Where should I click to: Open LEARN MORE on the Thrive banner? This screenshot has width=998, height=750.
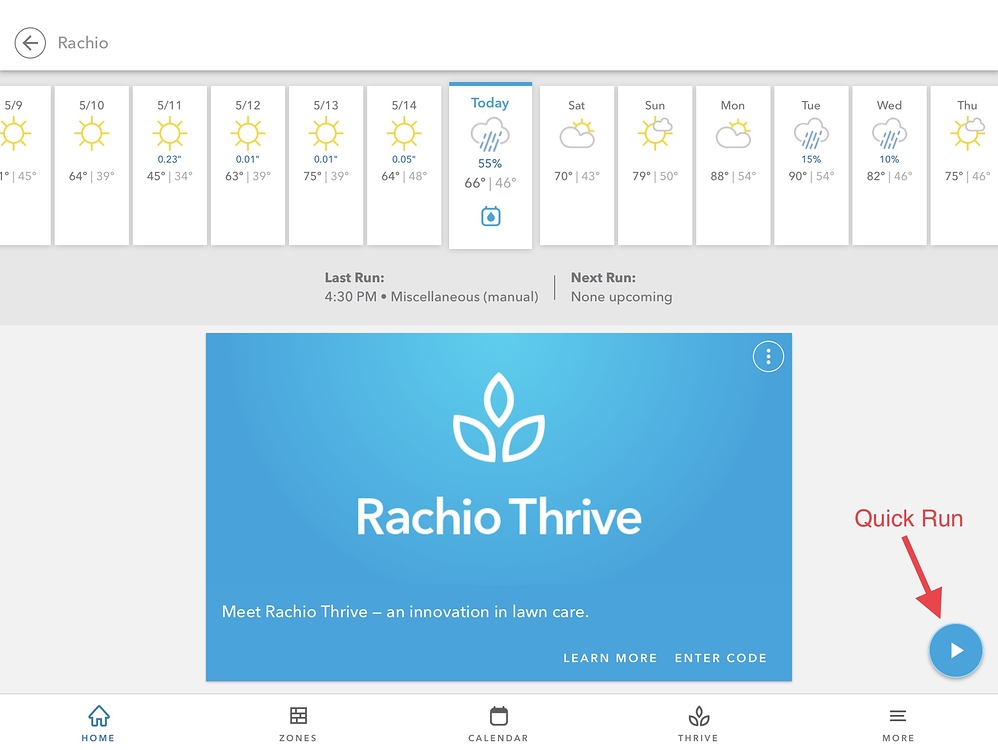610,658
